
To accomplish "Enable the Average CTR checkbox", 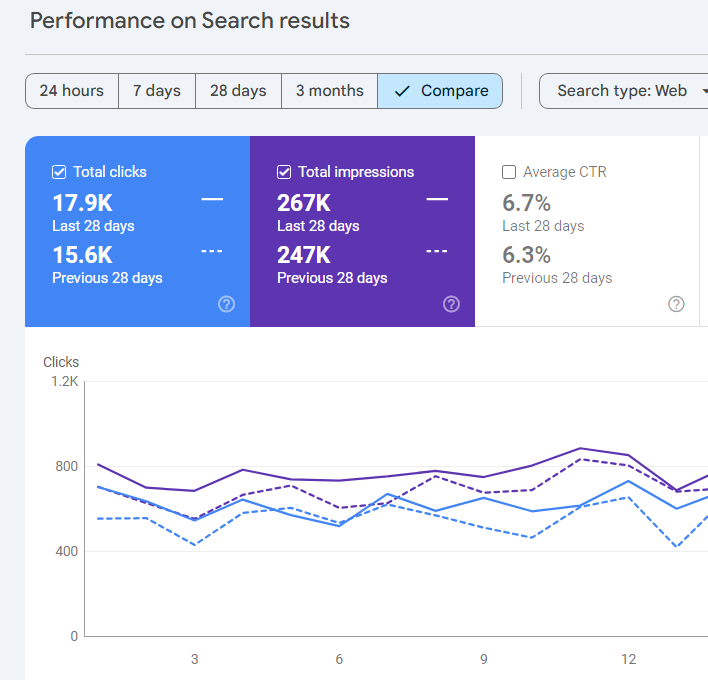I will pyautogui.click(x=509, y=172).
